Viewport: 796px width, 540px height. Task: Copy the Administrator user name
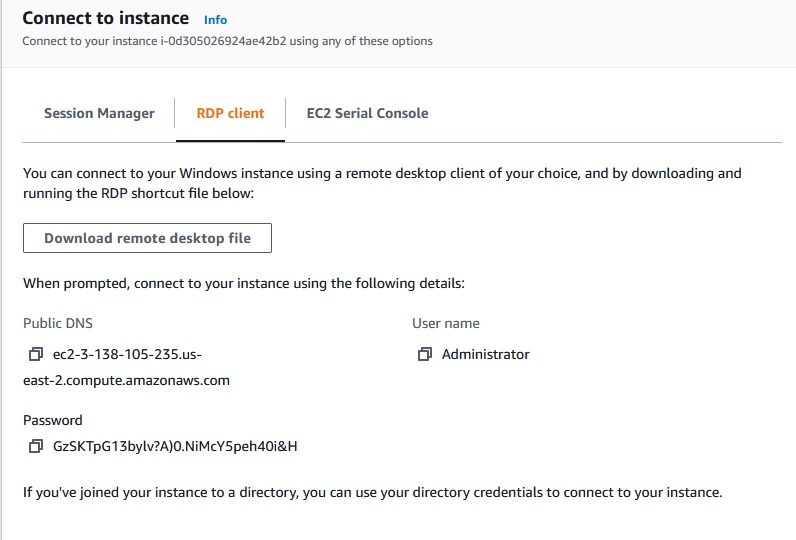(425, 354)
